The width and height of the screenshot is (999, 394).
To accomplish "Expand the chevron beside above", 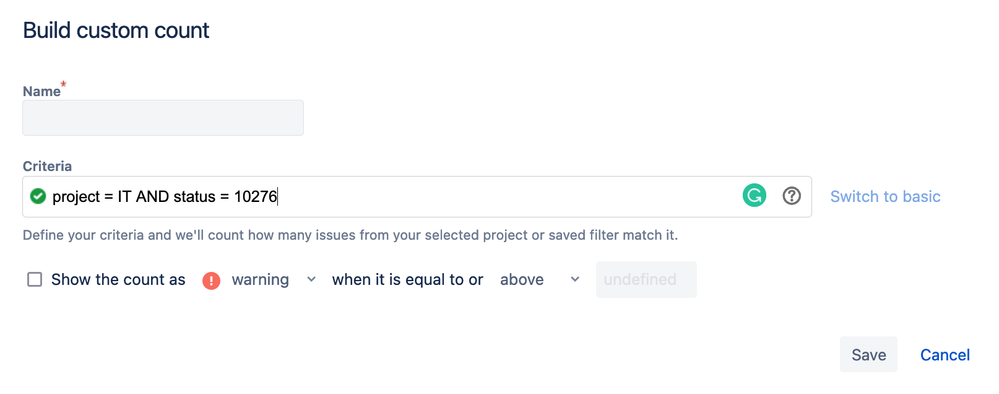I will click(575, 279).
